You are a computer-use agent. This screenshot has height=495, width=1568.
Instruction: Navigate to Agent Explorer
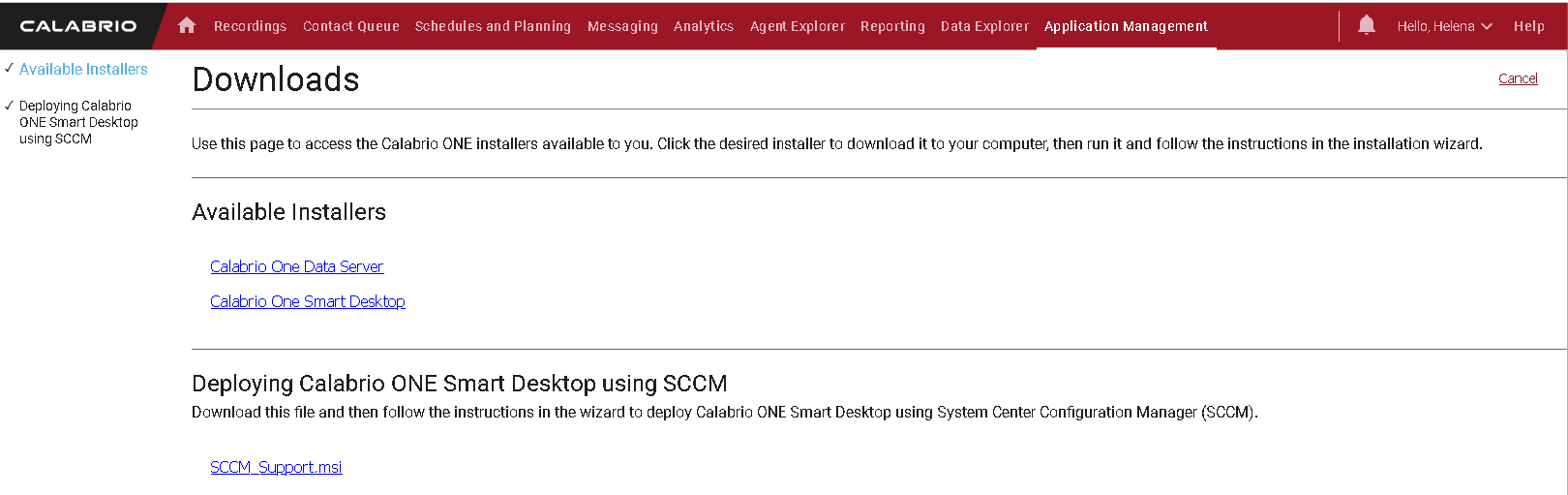[x=797, y=26]
